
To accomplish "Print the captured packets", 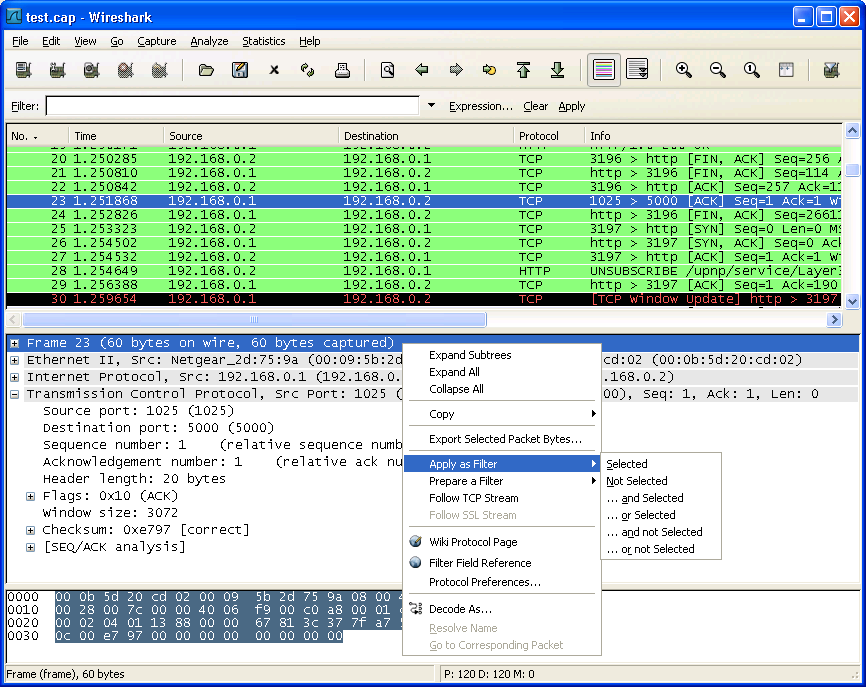I will tap(340, 70).
